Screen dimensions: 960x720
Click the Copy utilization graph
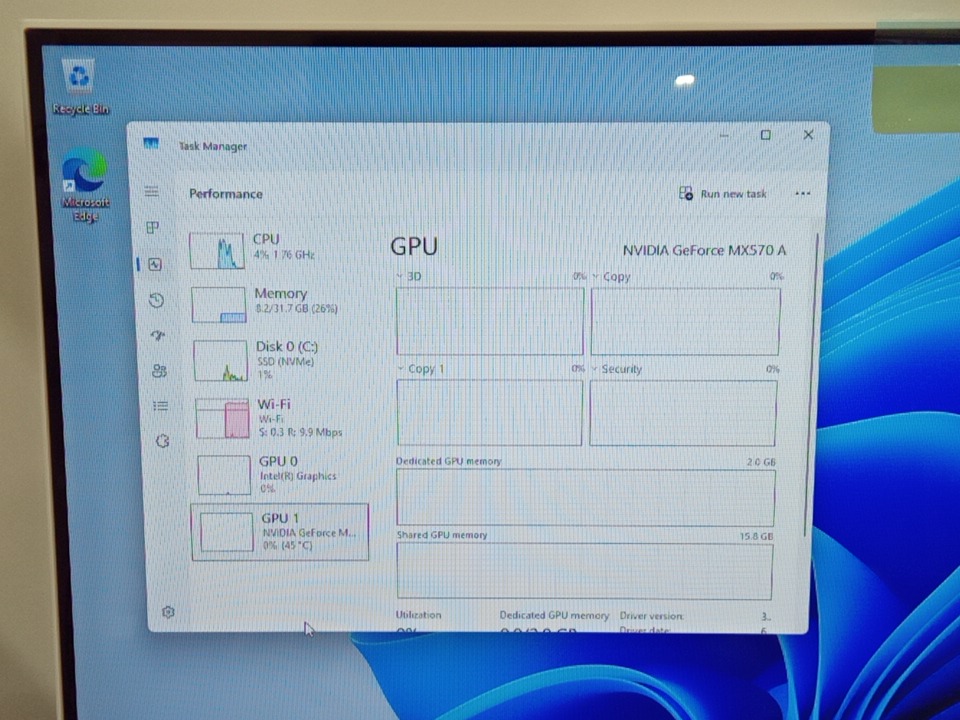point(686,322)
